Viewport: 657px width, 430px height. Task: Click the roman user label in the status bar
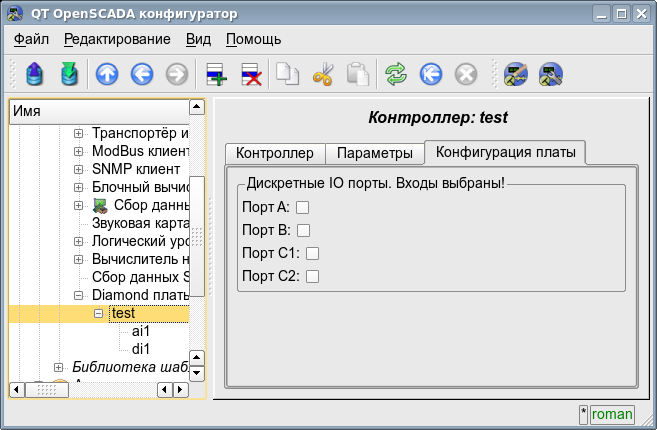(612, 413)
